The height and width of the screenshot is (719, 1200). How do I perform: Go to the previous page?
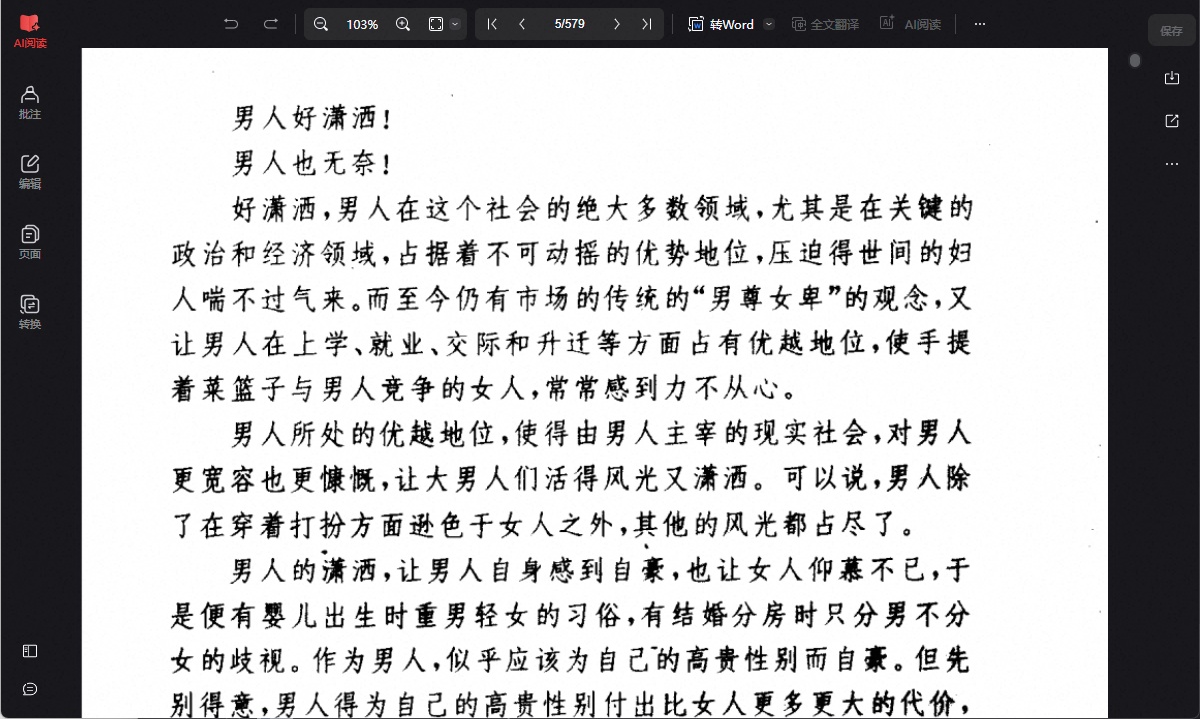tap(522, 24)
